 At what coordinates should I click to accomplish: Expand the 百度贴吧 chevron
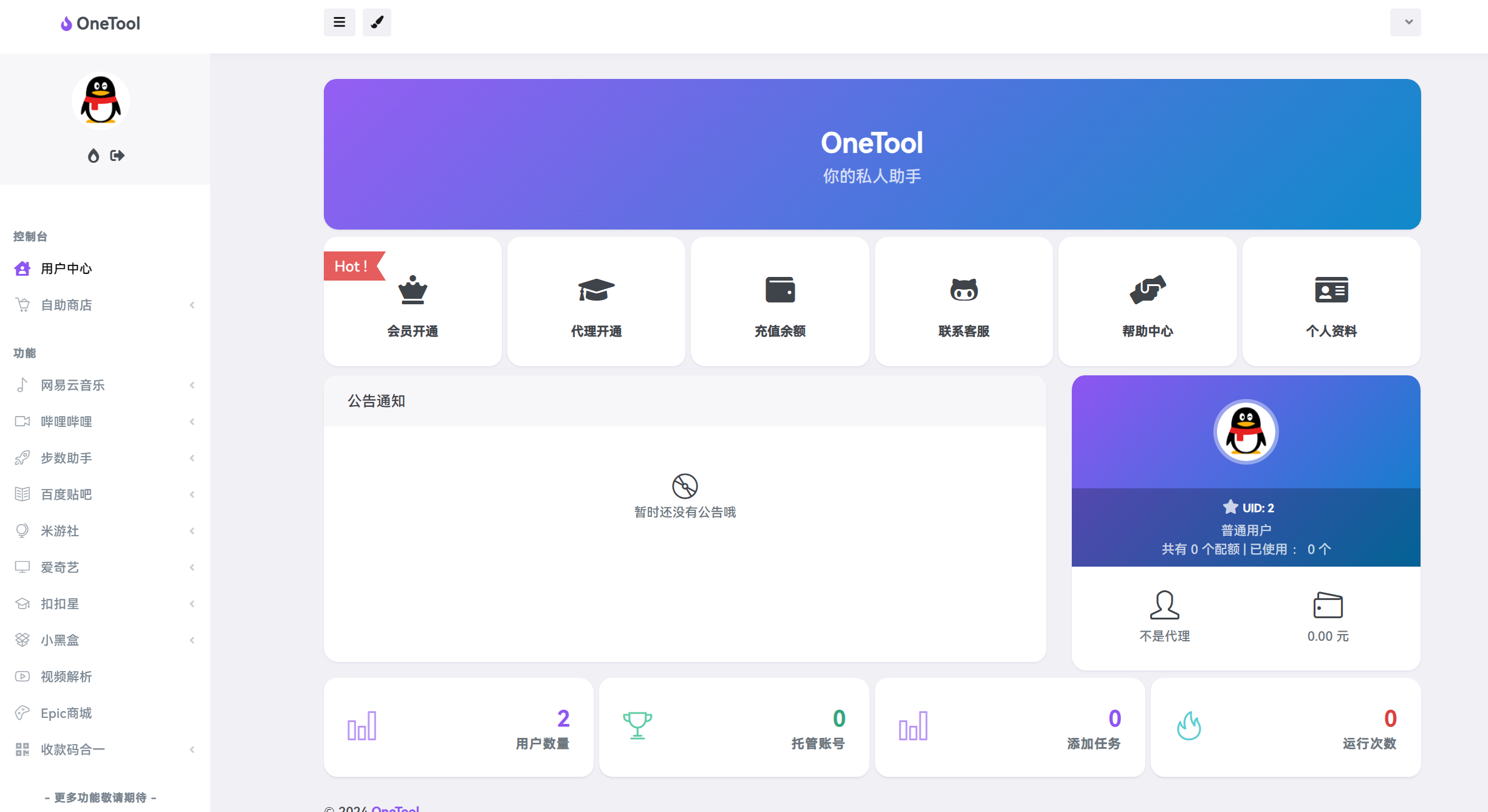192,494
